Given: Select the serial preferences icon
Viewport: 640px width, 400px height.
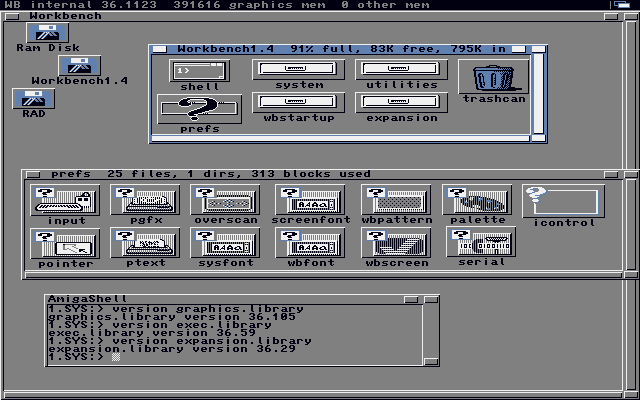Looking at the screenshot, I should click(481, 242).
